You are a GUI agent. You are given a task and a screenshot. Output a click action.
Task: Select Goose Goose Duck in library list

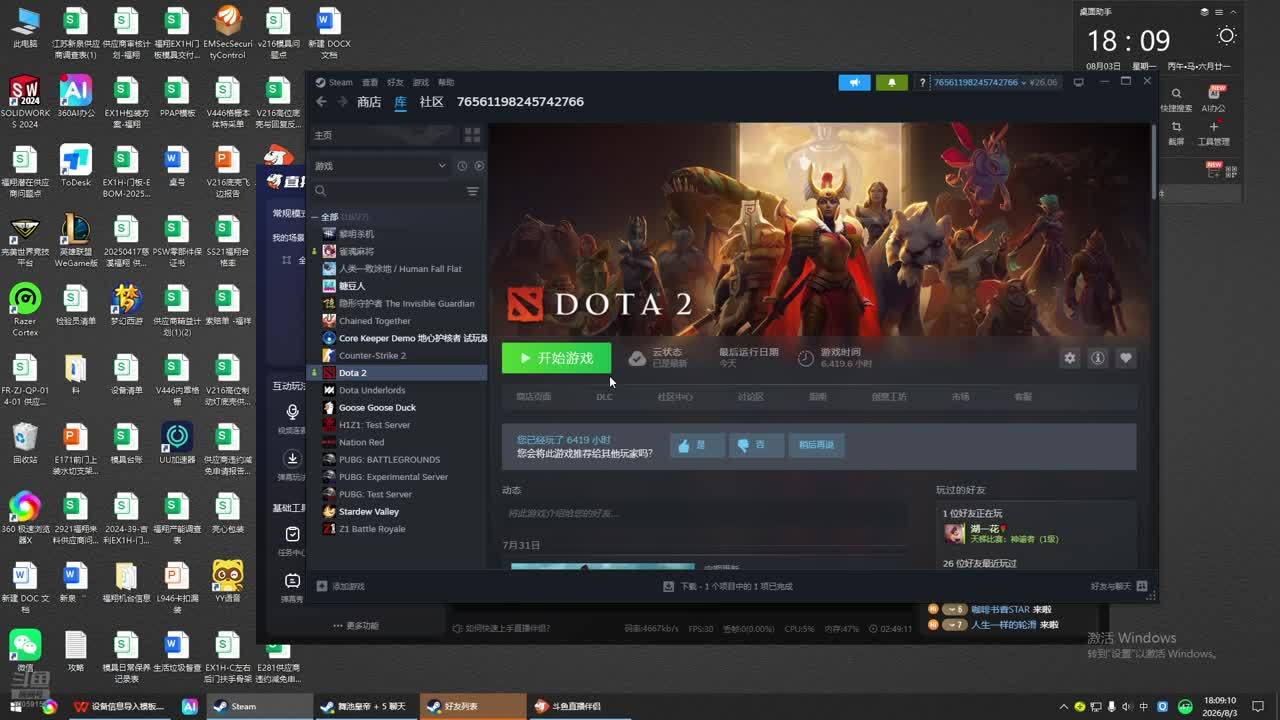click(x=399, y=408)
